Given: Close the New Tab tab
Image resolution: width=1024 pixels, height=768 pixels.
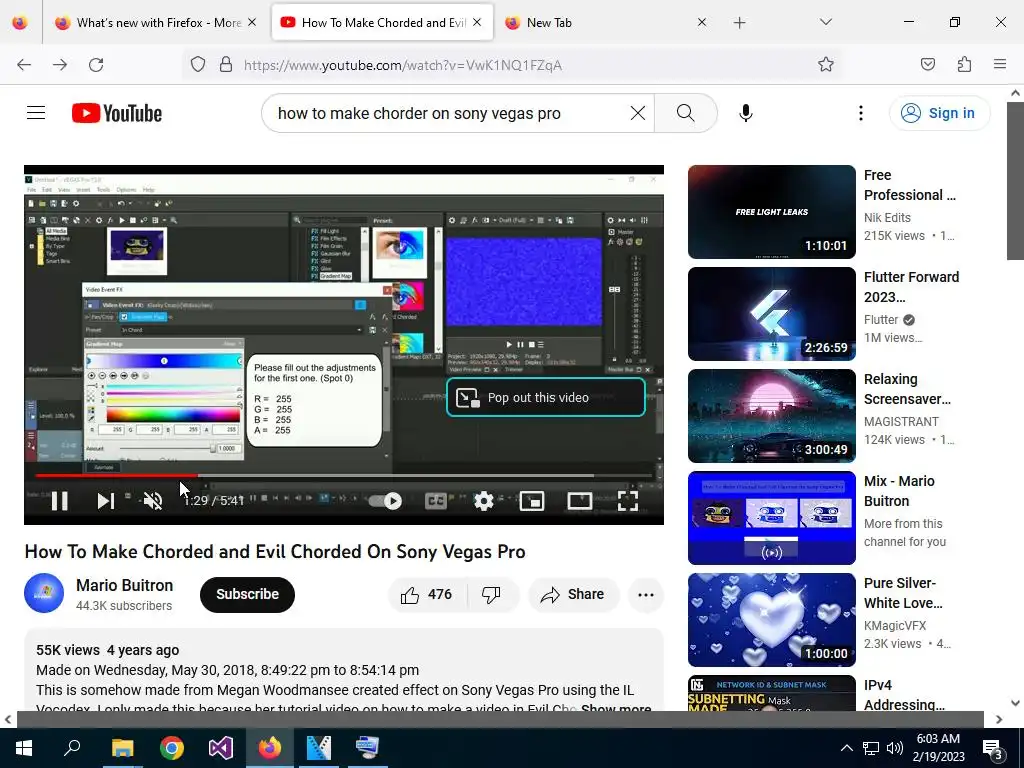Looking at the screenshot, I should tap(701, 22).
